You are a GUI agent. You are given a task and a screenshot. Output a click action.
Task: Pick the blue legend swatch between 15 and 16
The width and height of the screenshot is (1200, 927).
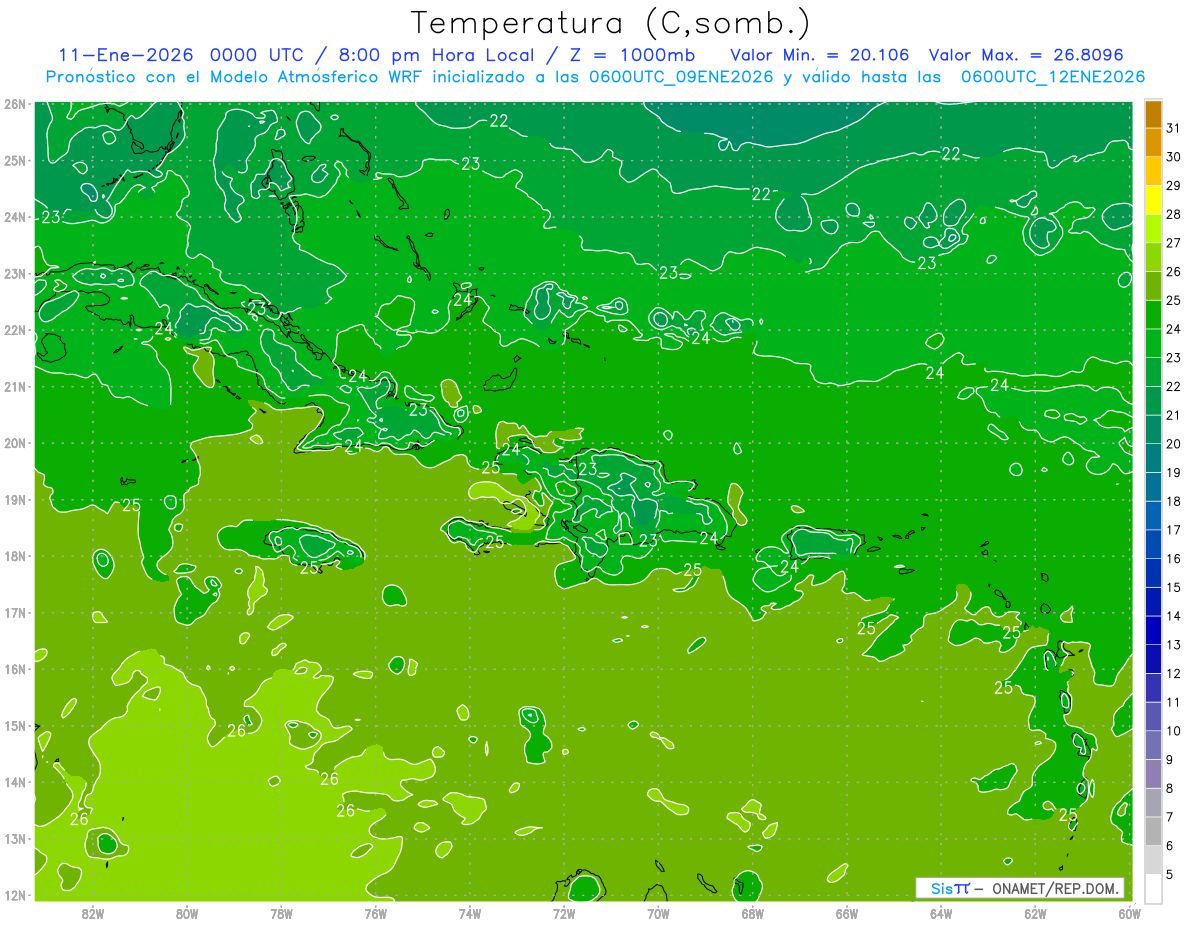[x=1153, y=573]
